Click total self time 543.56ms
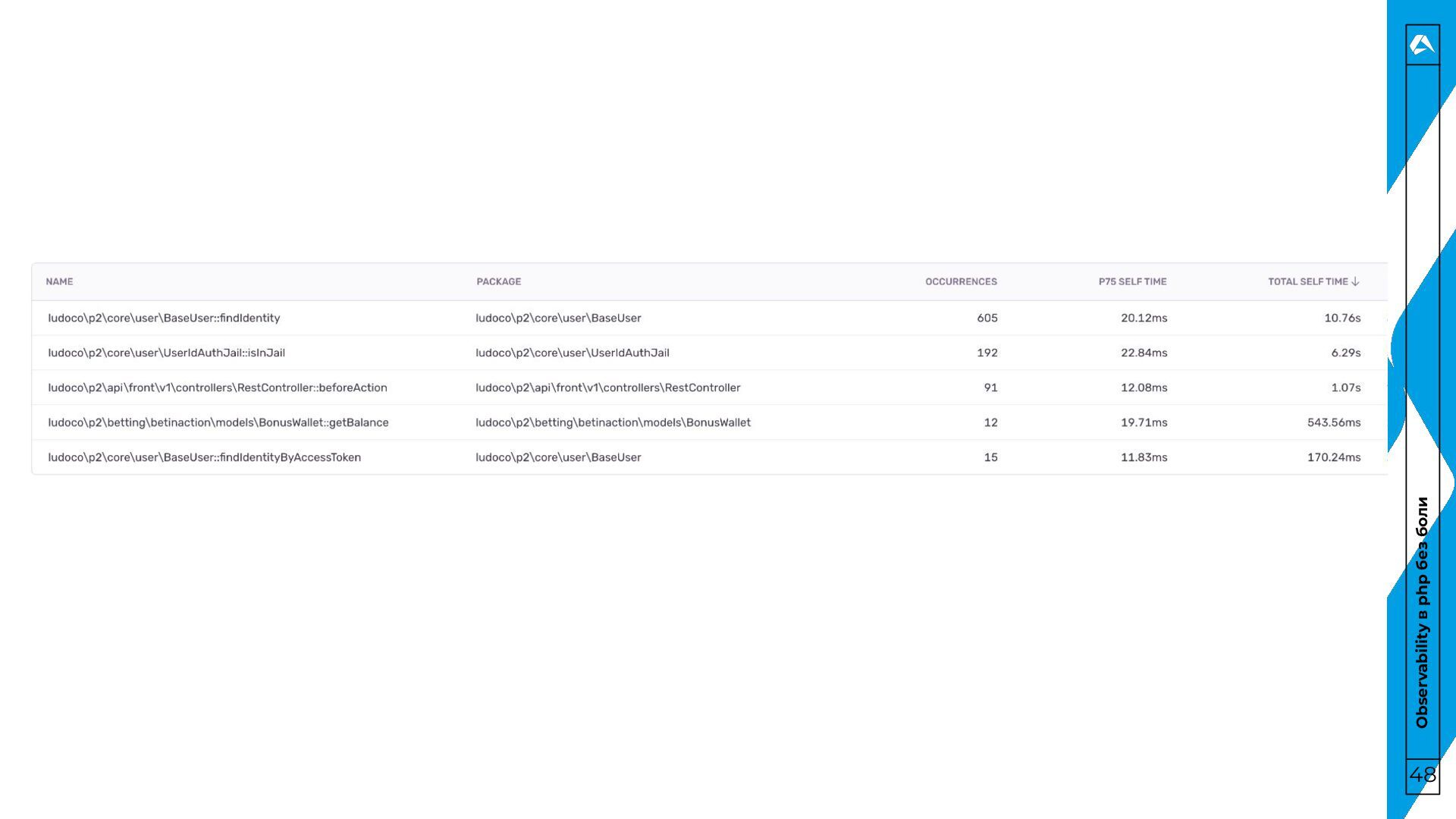The width and height of the screenshot is (1456, 819). (1334, 422)
